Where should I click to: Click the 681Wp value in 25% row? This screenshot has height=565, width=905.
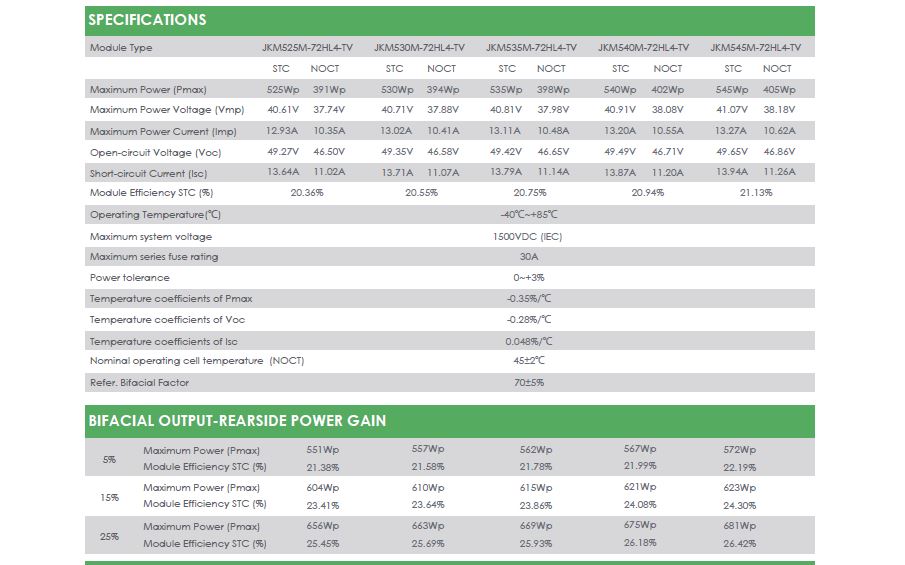739,526
